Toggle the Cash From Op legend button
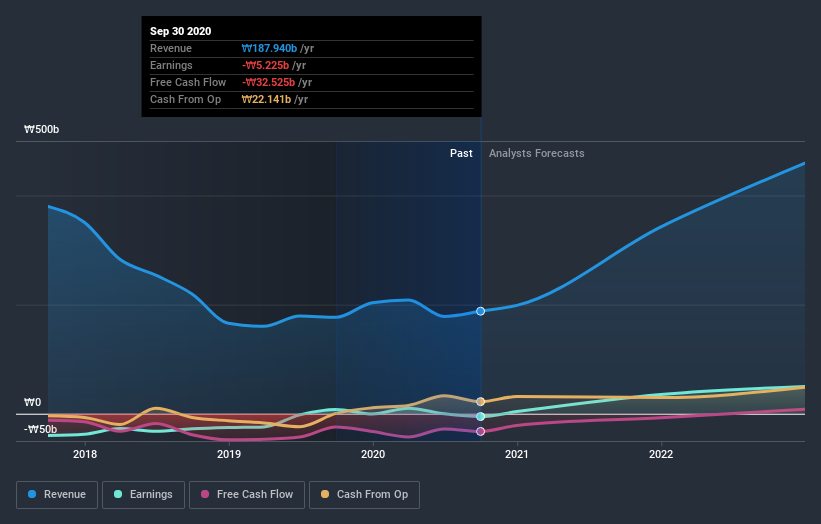821x524 pixels. pos(364,495)
